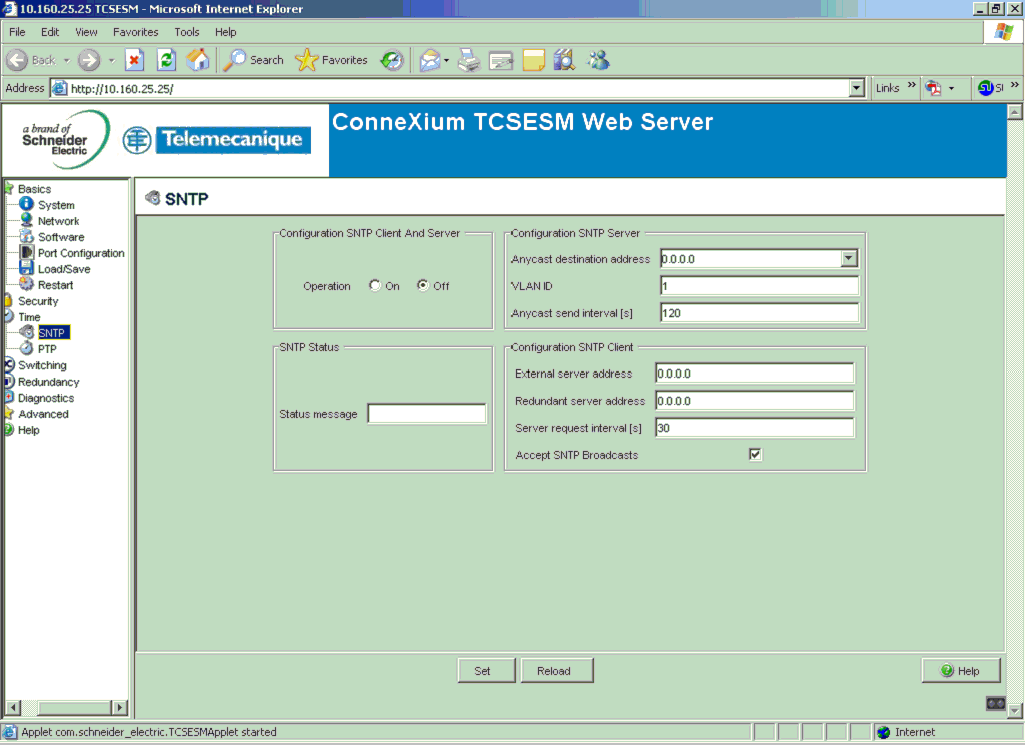Open PTP under the Time node
The image size is (1025, 745).
pyautogui.click(x=46, y=349)
